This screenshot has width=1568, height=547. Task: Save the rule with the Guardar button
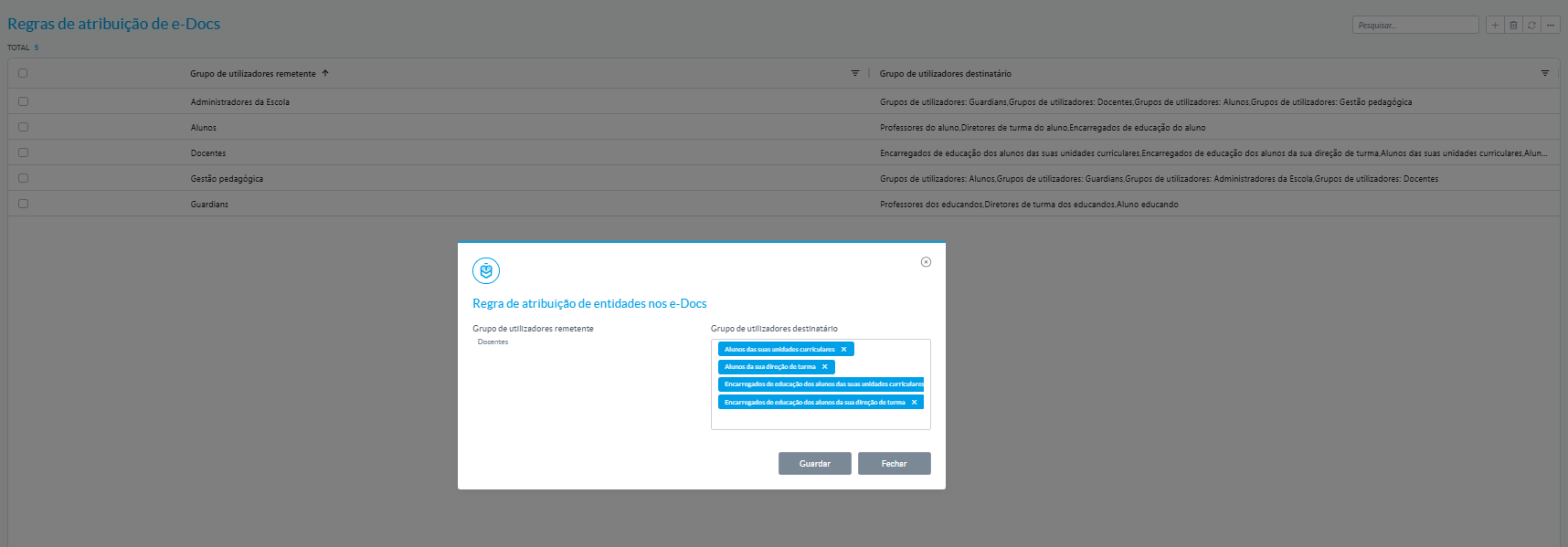point(815,463)
